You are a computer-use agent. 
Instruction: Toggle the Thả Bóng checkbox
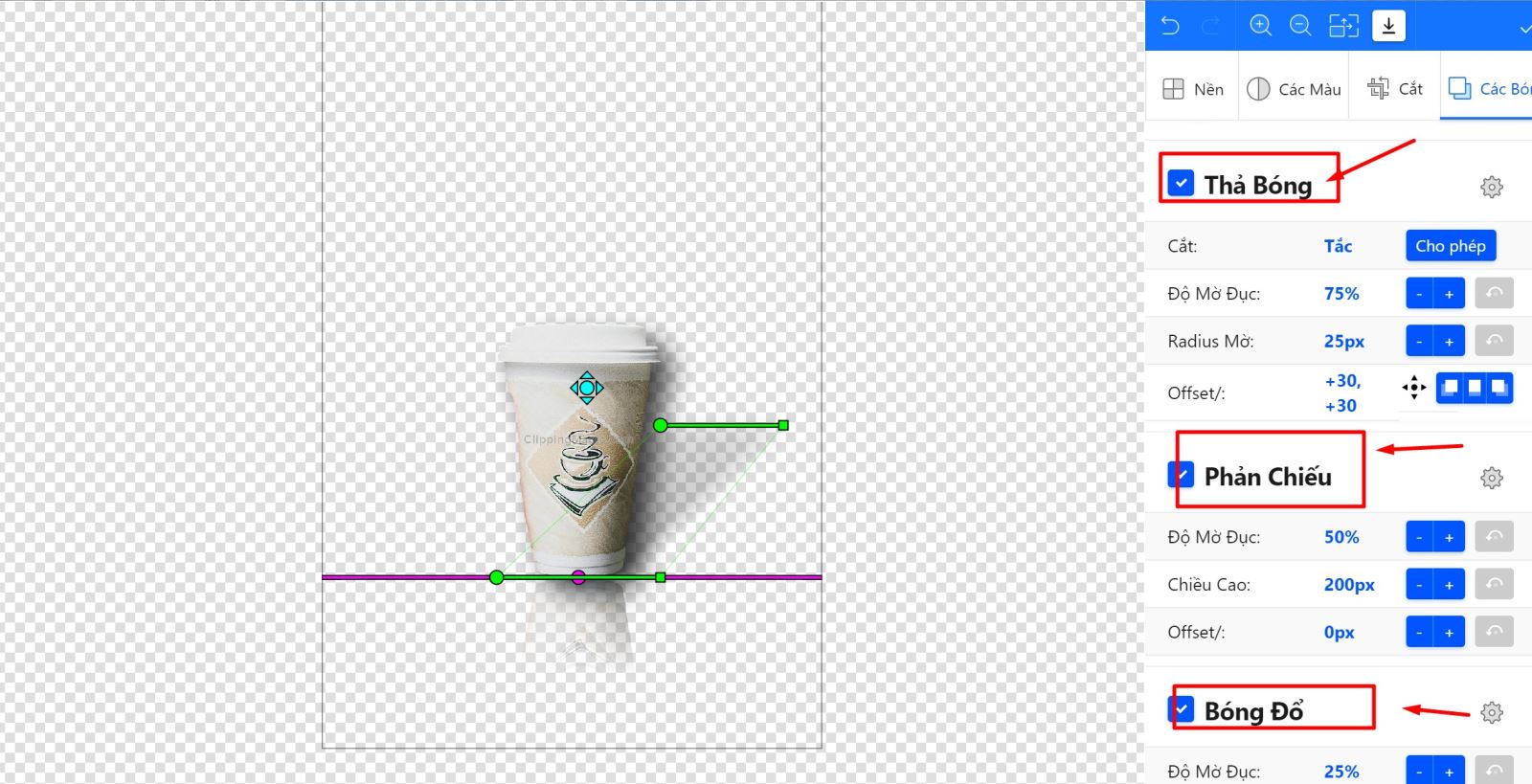[x=1182, y=183]
